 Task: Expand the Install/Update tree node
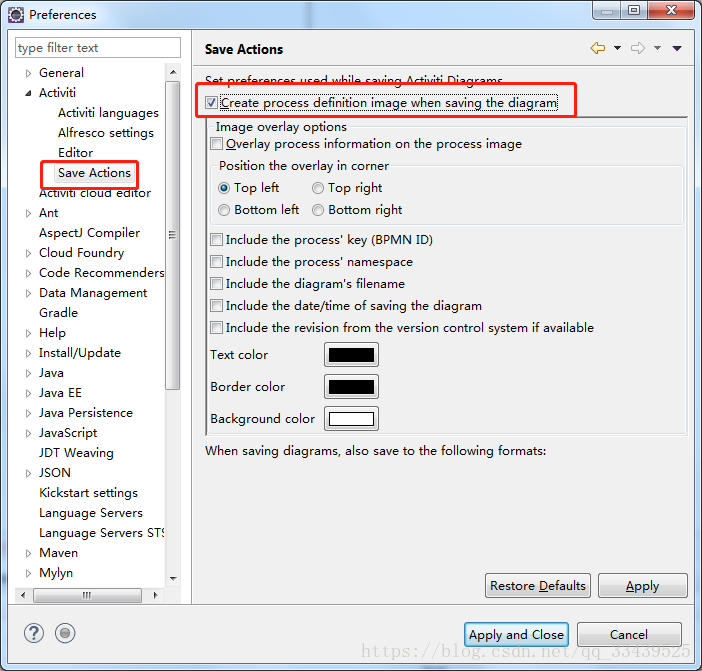28,353
